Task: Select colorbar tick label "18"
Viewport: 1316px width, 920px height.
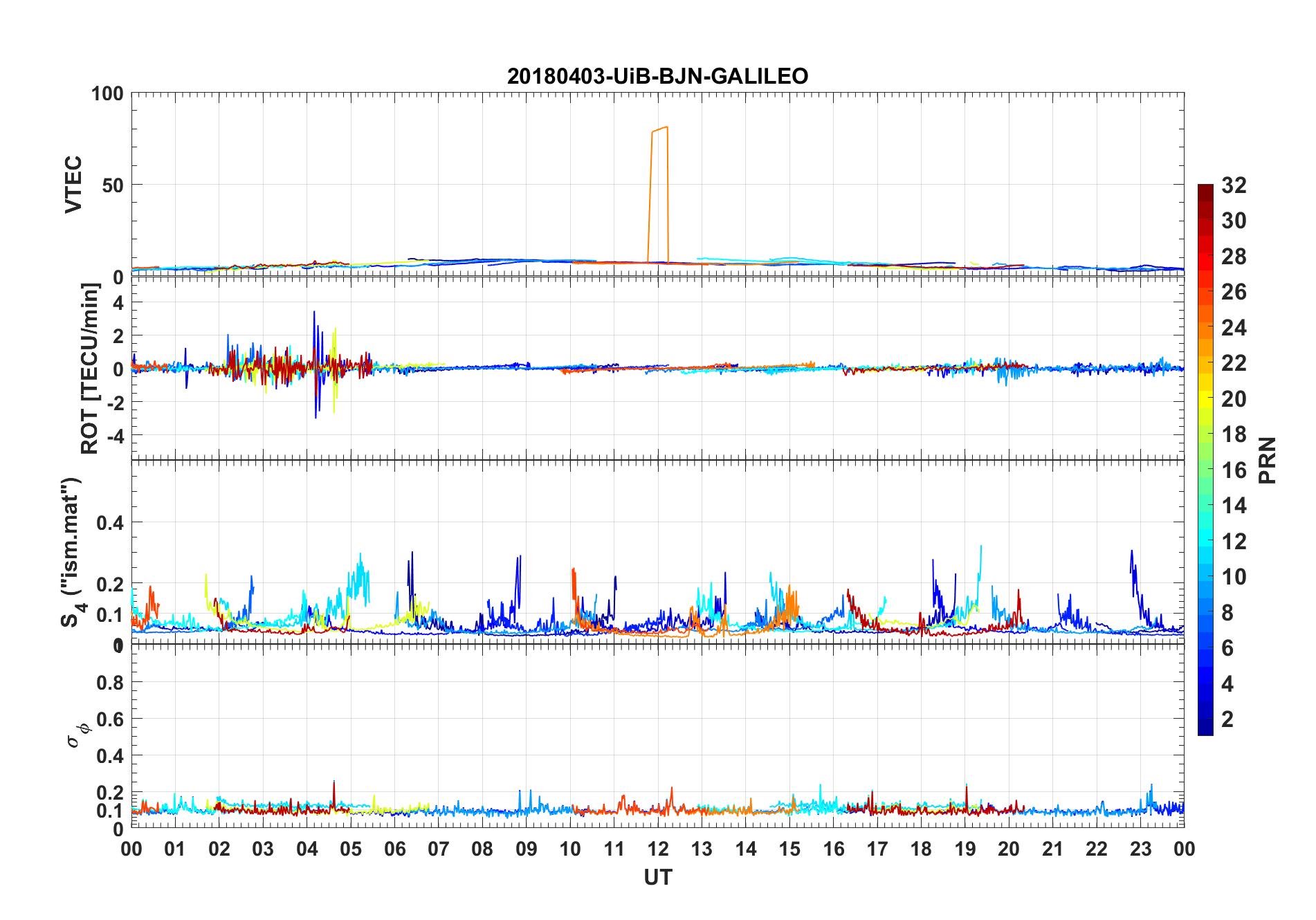Action: coord(1234,434)
